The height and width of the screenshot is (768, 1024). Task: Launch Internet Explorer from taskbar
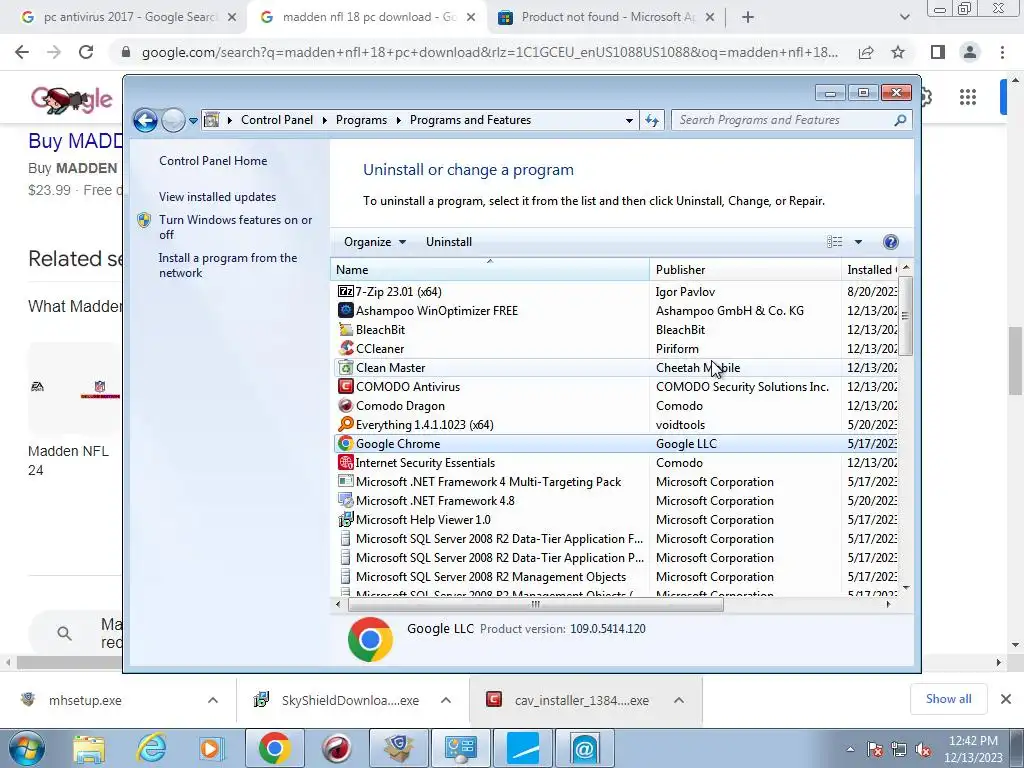[x=152, y=748]
